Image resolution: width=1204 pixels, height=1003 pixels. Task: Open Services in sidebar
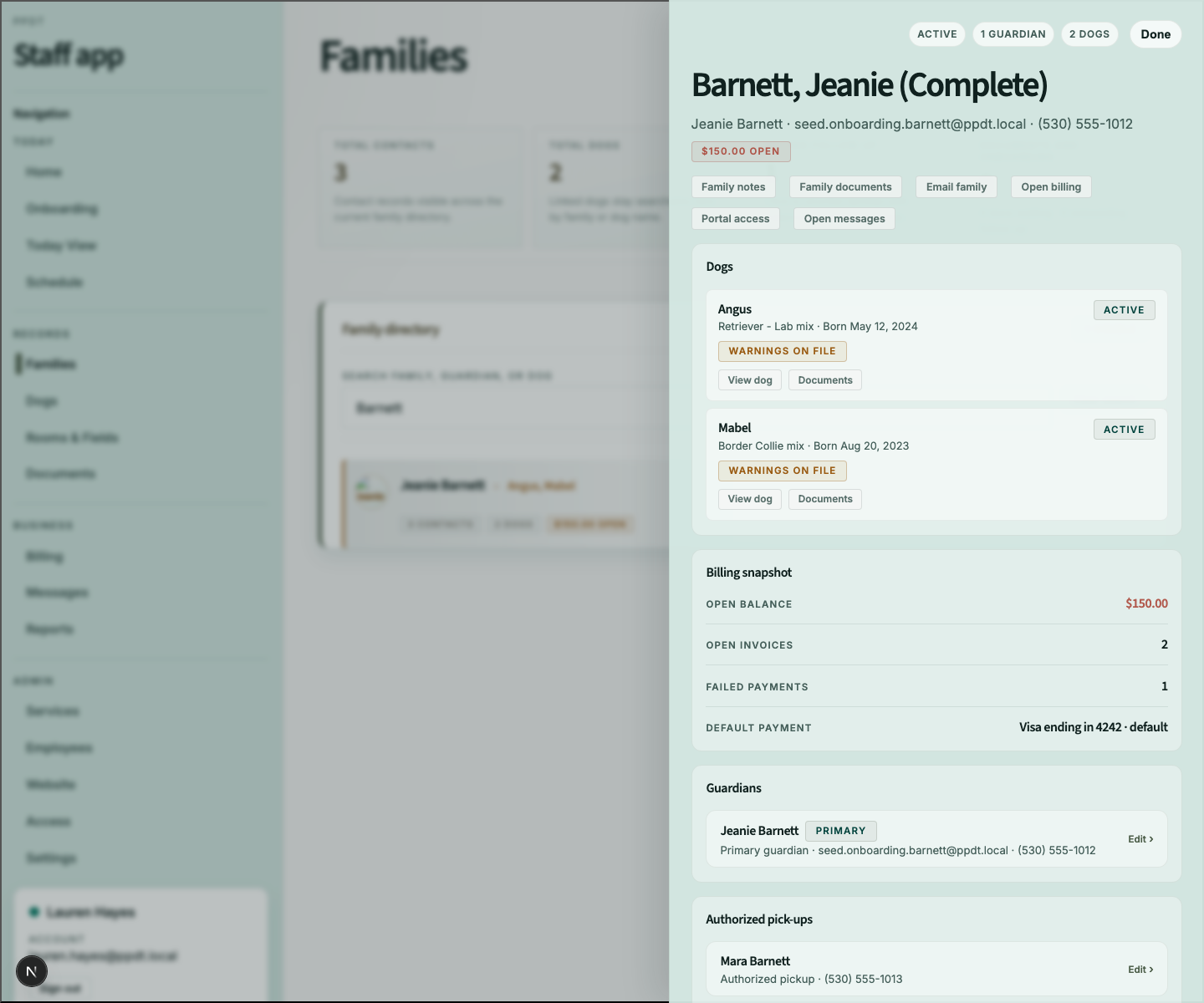point(53,711)
